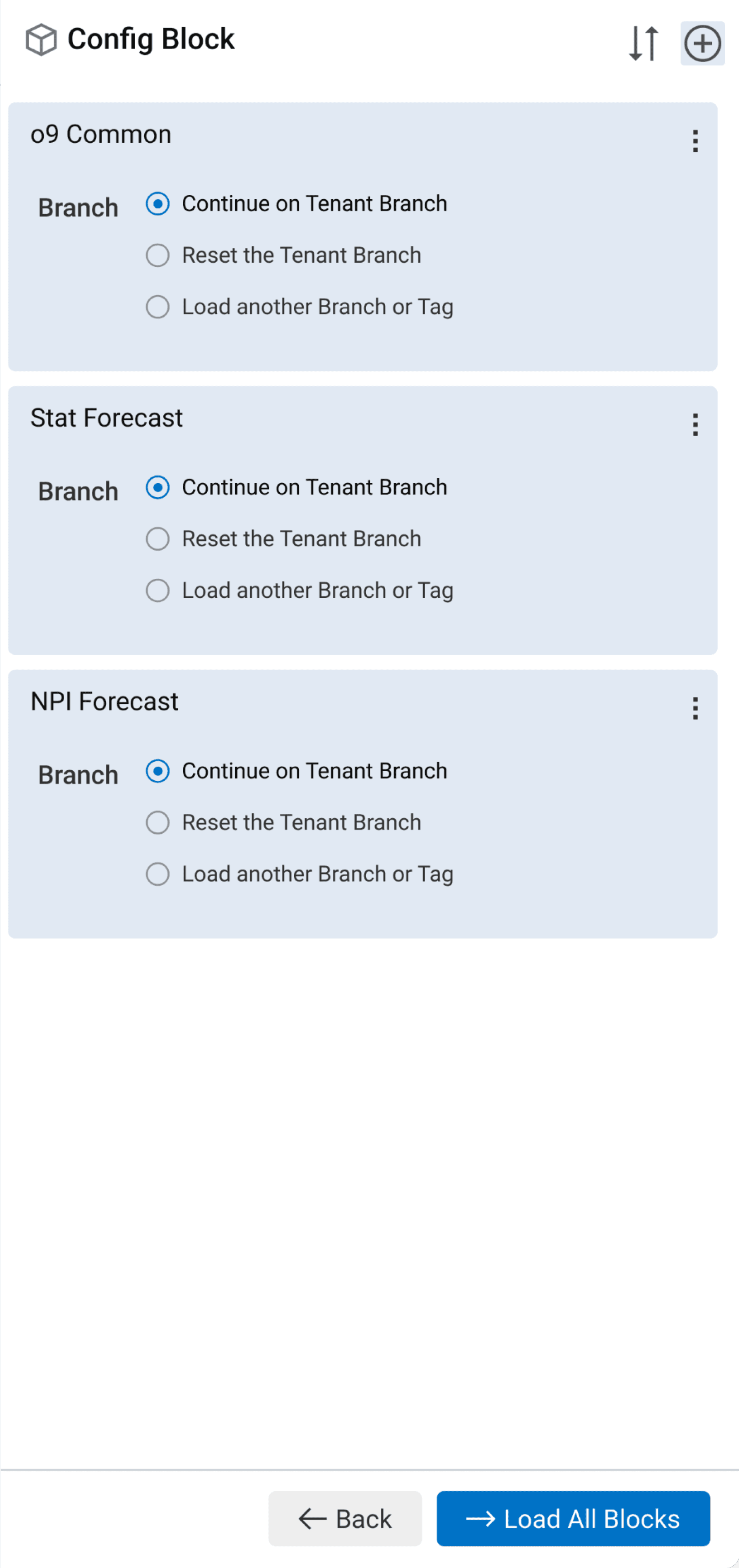Click the Config Block cube icon
Screen dimensions: 739x1568
[41, 40]
